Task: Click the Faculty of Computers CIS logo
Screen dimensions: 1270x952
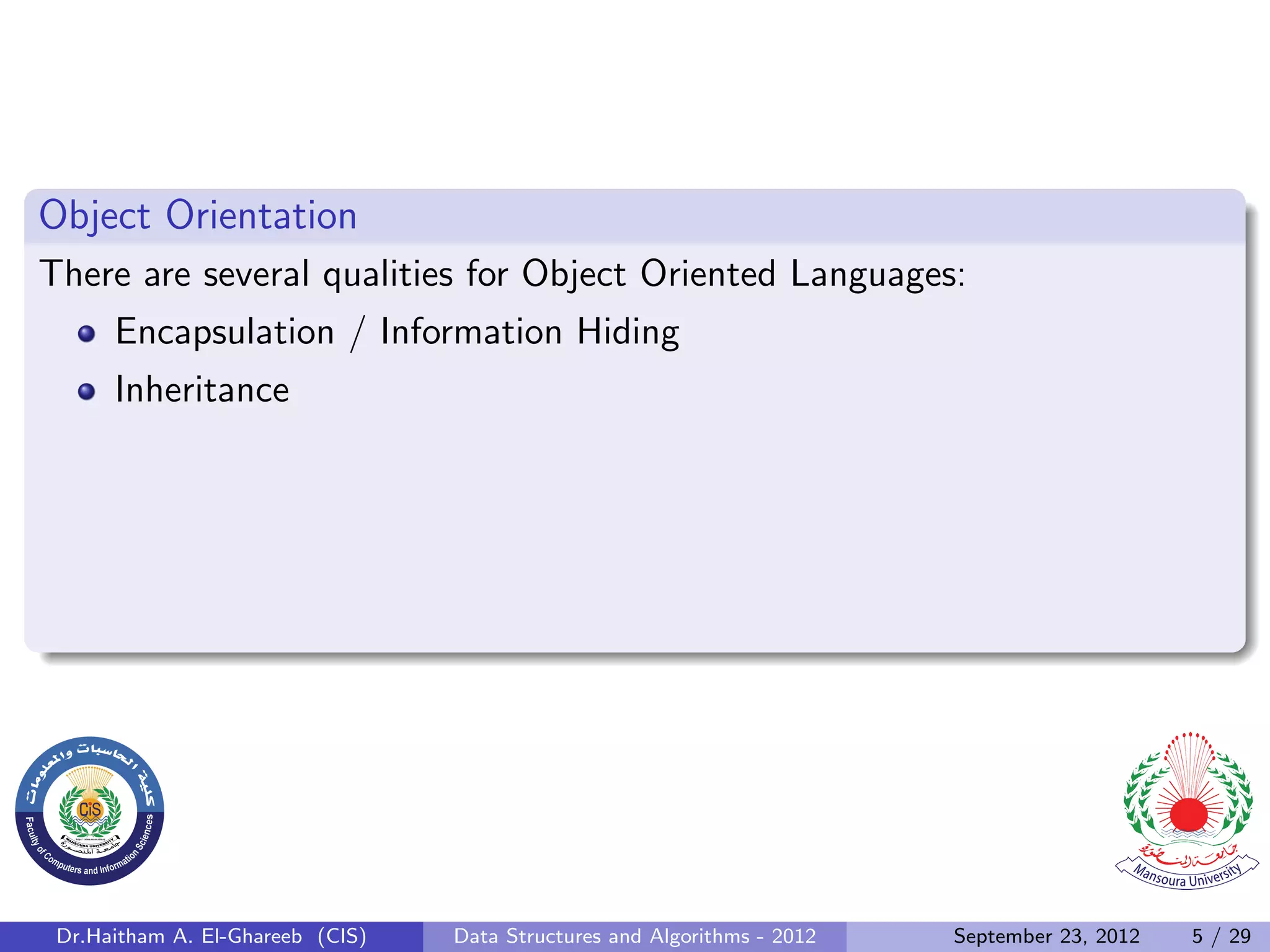Action: 90,811
